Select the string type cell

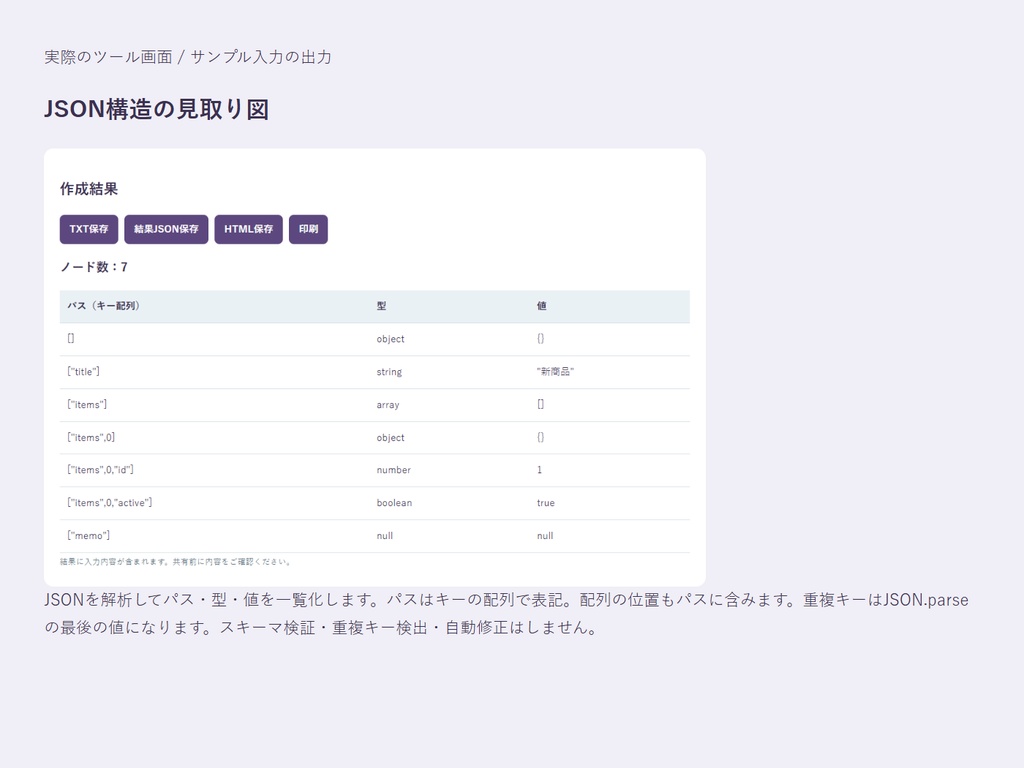coord(449,372)
